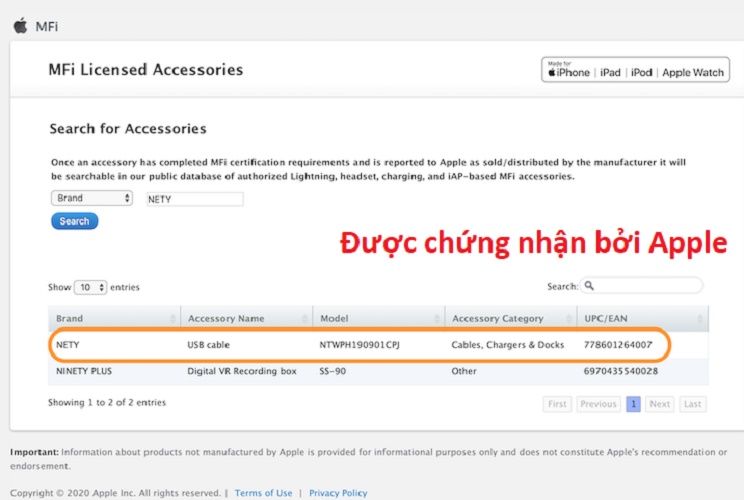The width and height of the screenshot is (744, 500).
Task: Click the Made for iPhone badge
Action: [635, 70]
